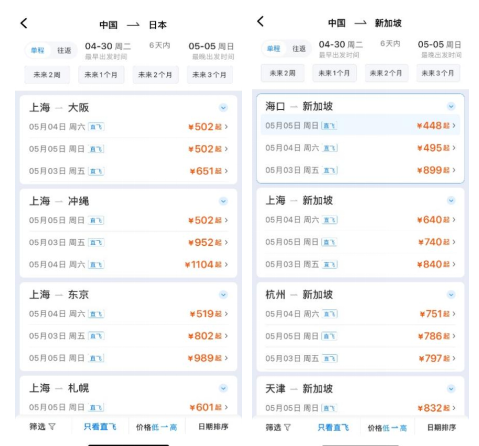This screenshot has width=479, height=446.
Task: Collapse the 上海 to 大阪 route card
Action: pyautogui.click(x=223, y=108)
